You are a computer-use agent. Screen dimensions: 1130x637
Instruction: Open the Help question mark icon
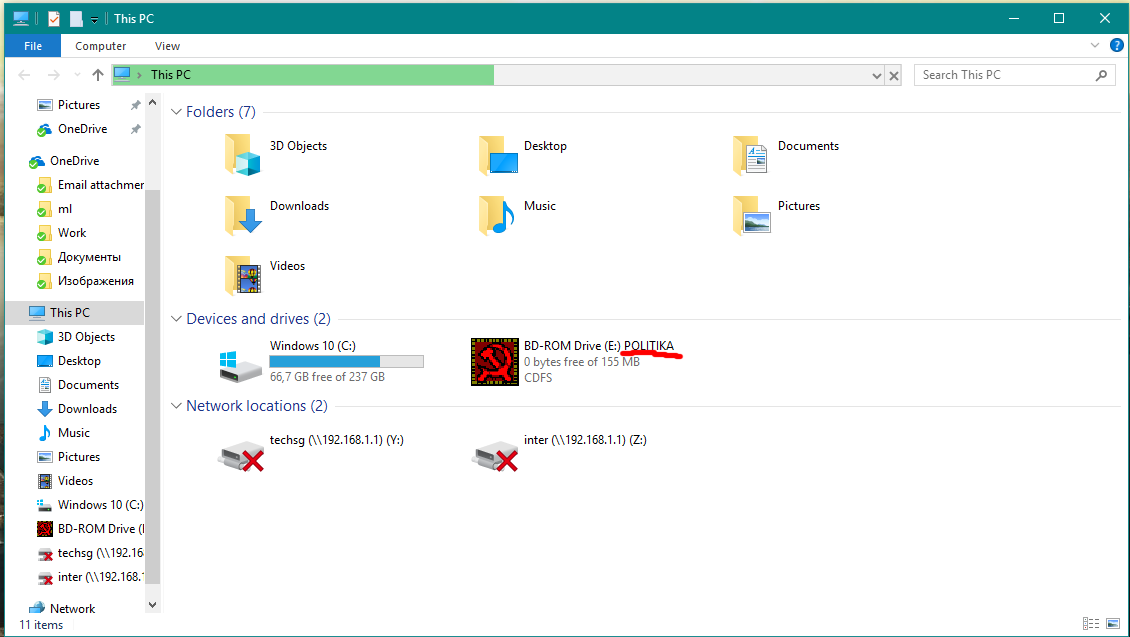click(x=1116, y=45)
